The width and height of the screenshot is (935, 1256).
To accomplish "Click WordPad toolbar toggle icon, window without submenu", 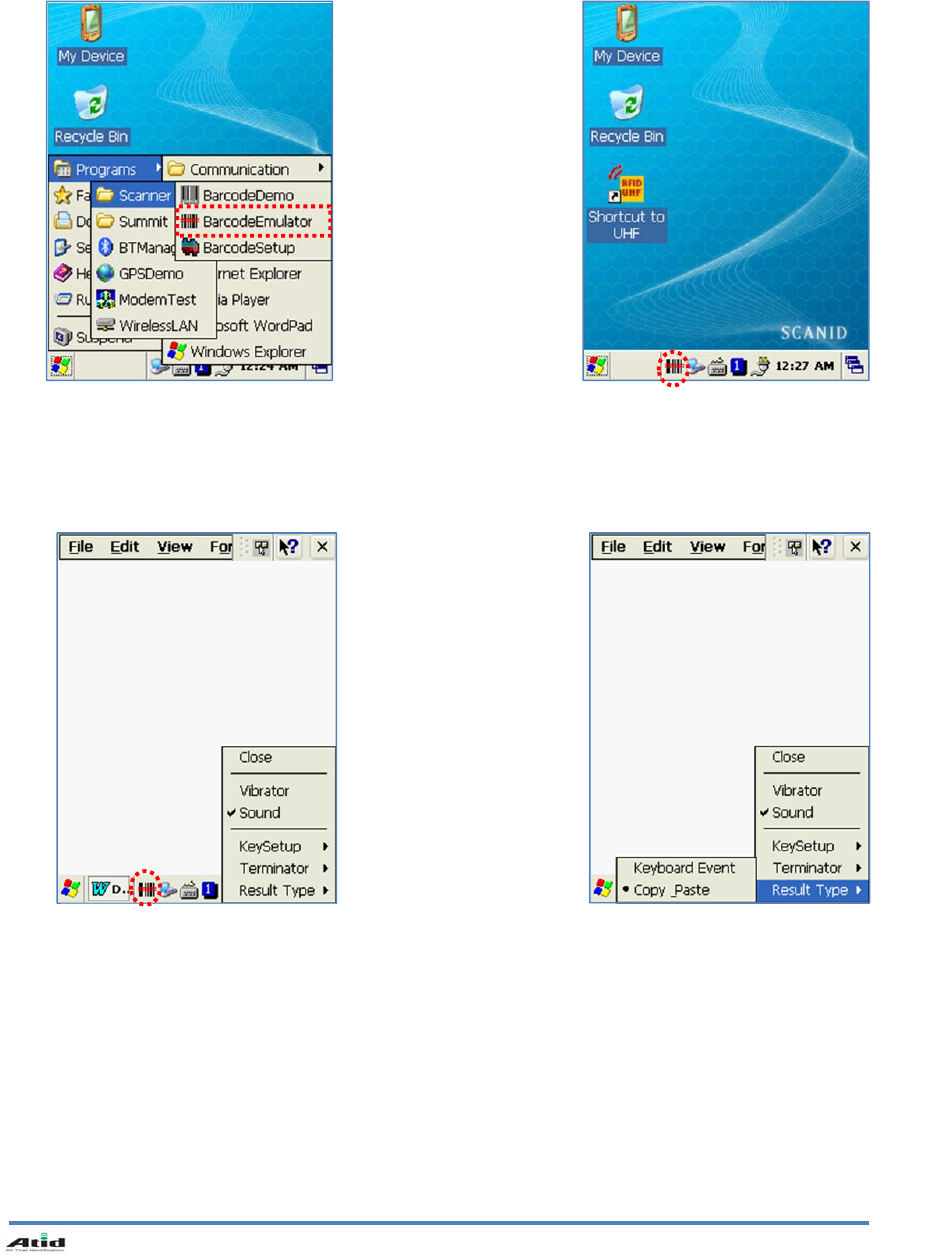I will pos(260,547).
